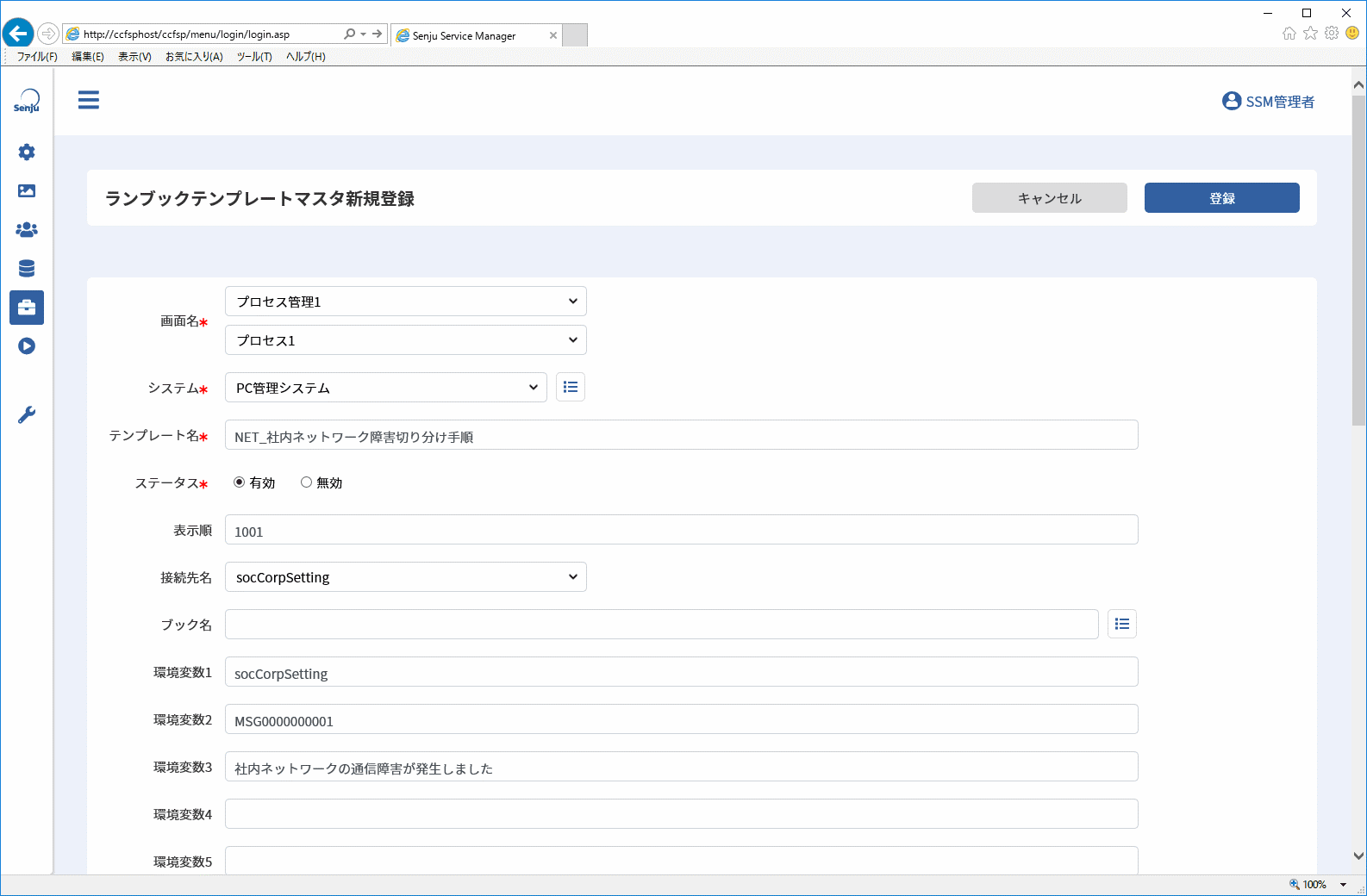Open the お気に入り(A) menu
Image resolution: width=1367 pixels, height=896 pixels.
pyautogui.click(x=194, y=57)
